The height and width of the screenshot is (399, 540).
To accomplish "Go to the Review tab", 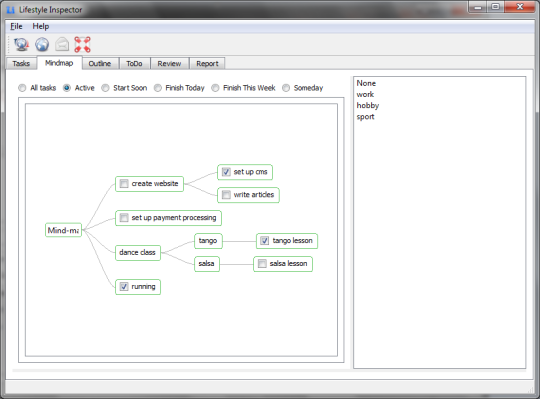I will (169, 63).
